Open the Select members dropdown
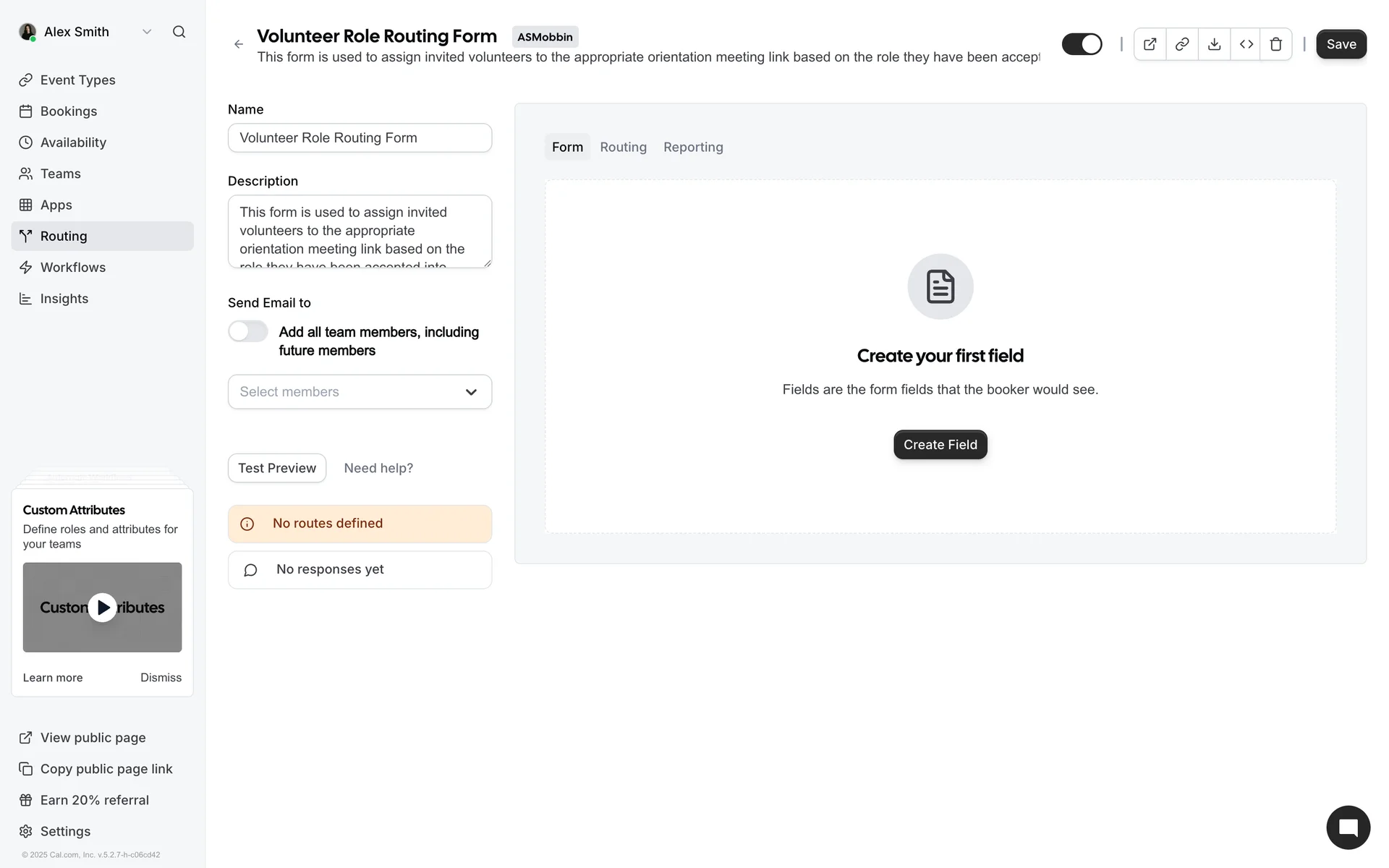The height and width of the screenshot is (868, 1389). click(360, 391)
